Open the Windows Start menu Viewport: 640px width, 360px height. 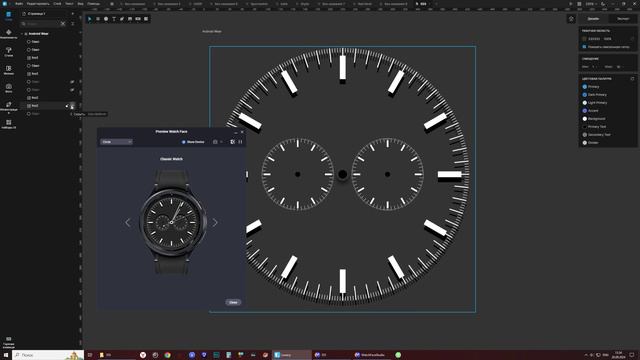tap(6, 355)
